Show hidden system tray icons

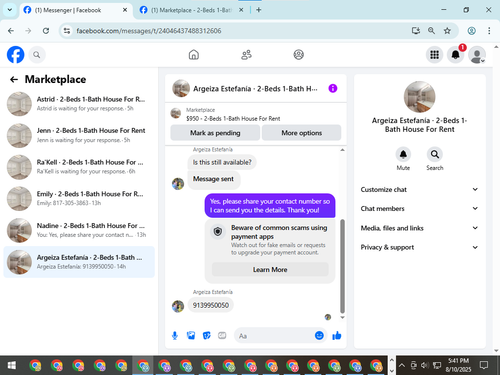[402, 366]
